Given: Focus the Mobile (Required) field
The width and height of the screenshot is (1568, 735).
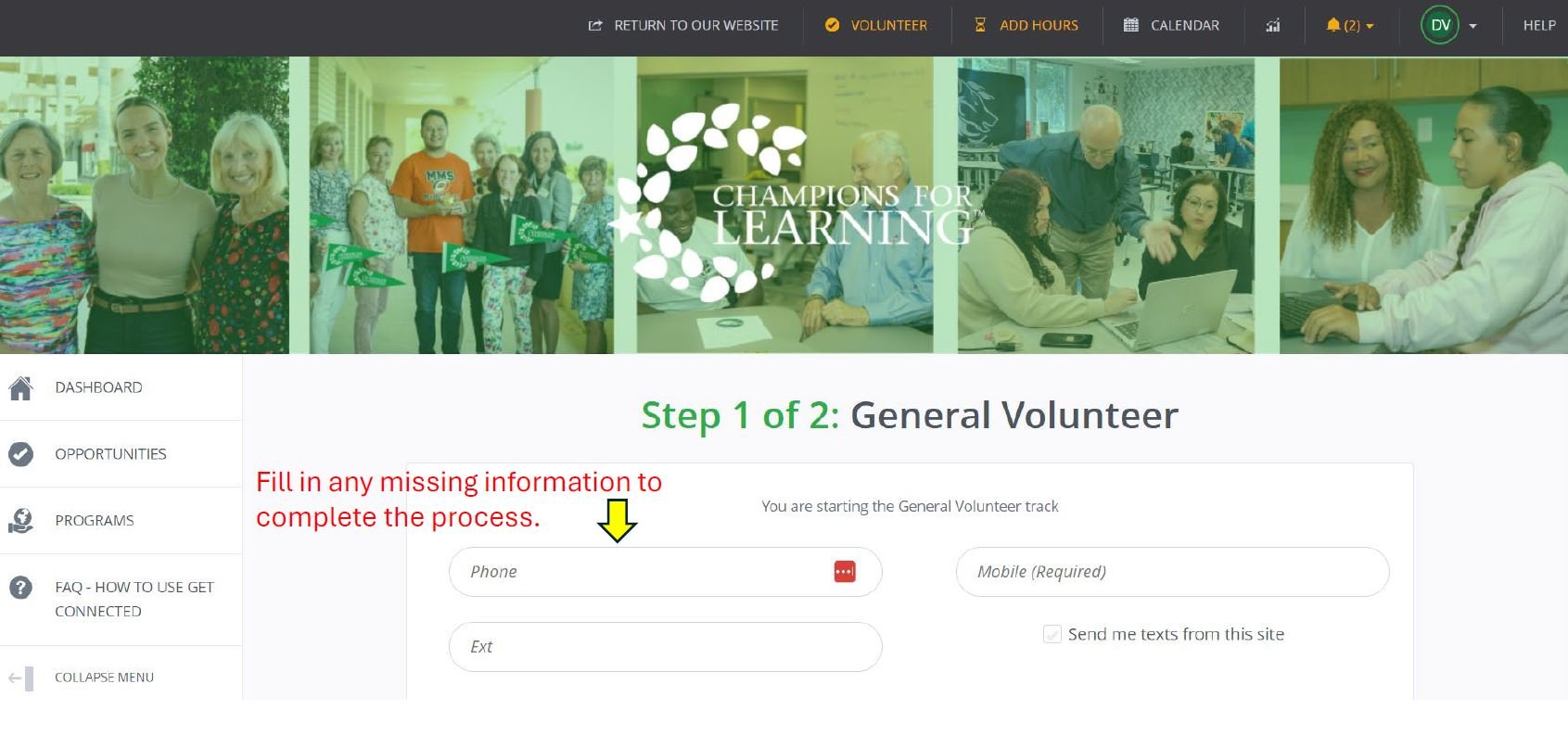Looking at the screenshot, I should [1172, 572].
